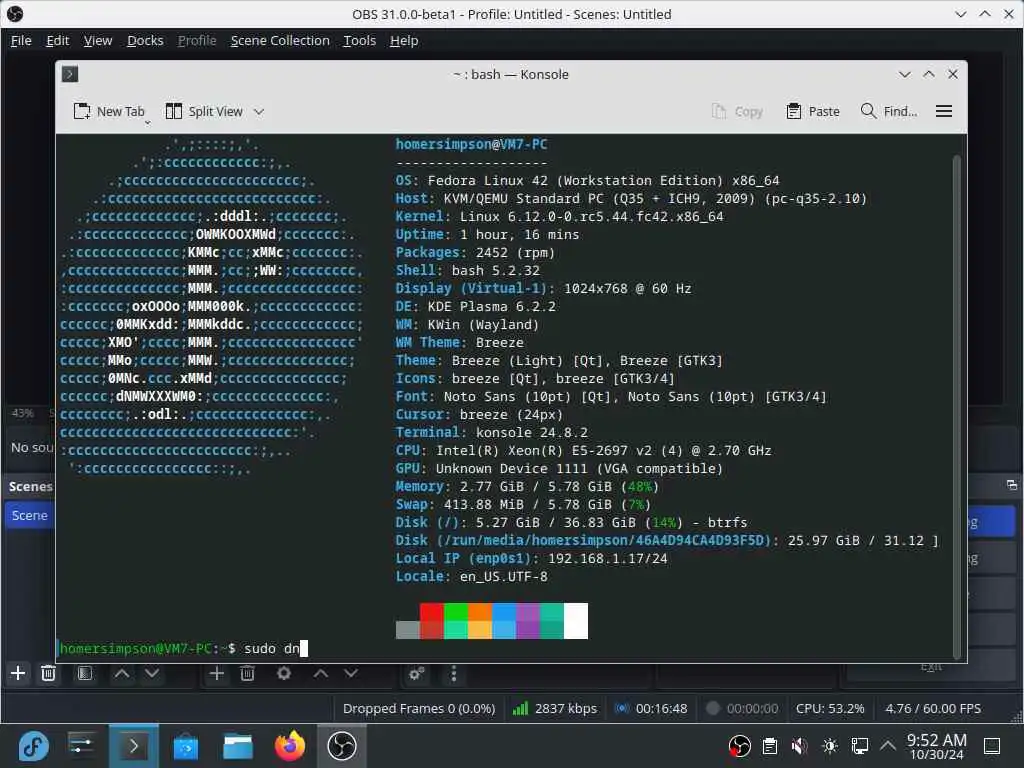Viewport: 1024px width, 768px height.
Task: Click the Konsole terminal icon in title bar
Action: click(70, 74)
